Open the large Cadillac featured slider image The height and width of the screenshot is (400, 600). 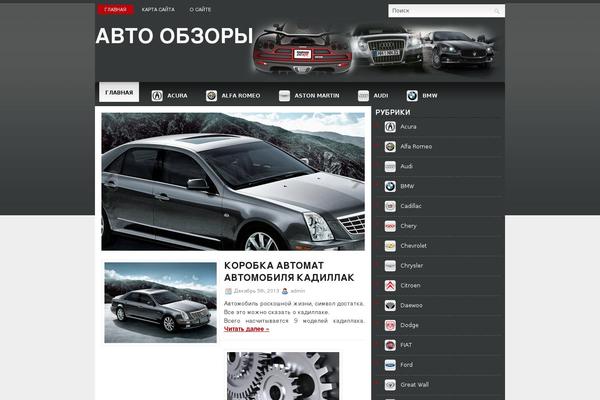coord(233,181)
